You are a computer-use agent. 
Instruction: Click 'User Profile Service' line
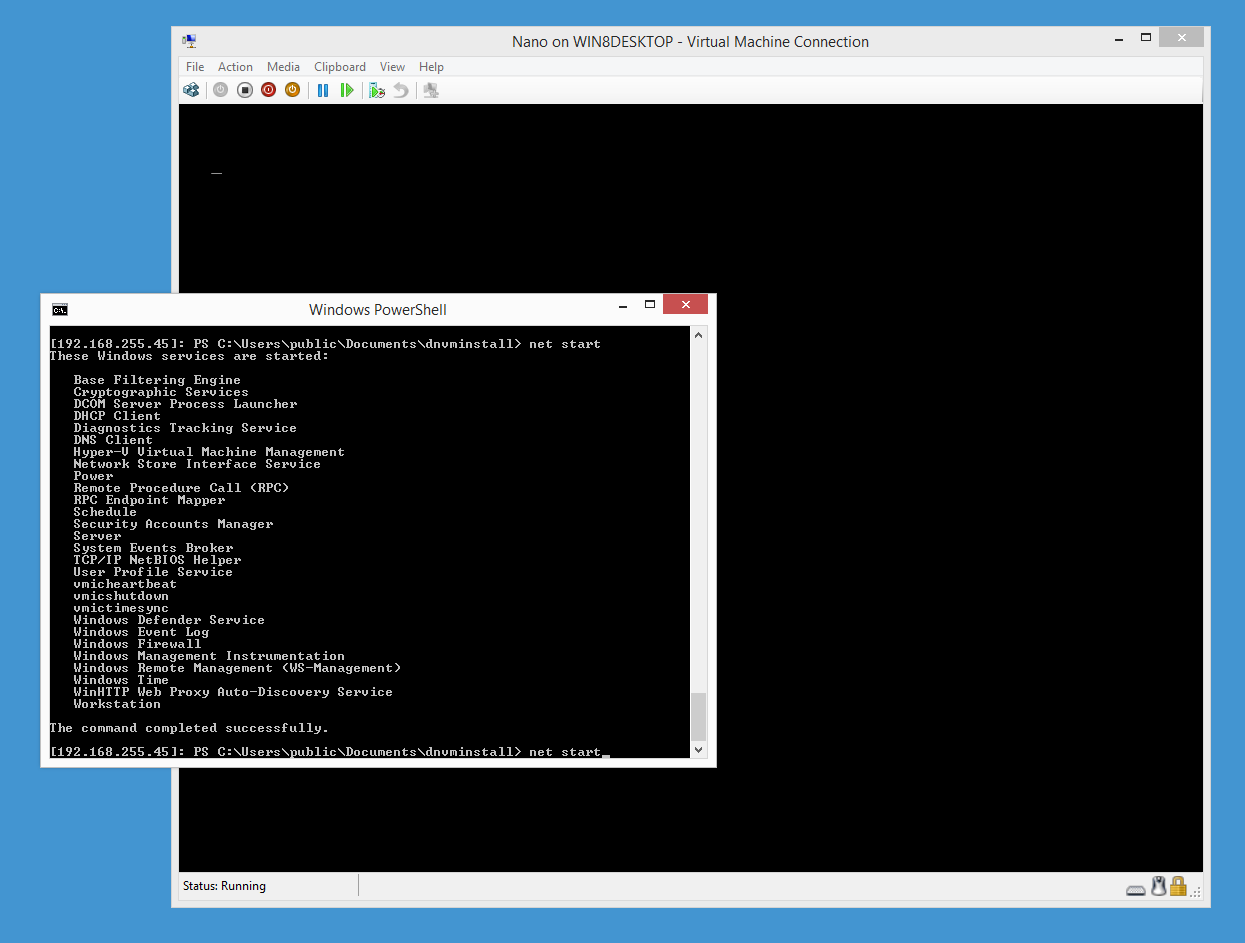tap(153, 572)
